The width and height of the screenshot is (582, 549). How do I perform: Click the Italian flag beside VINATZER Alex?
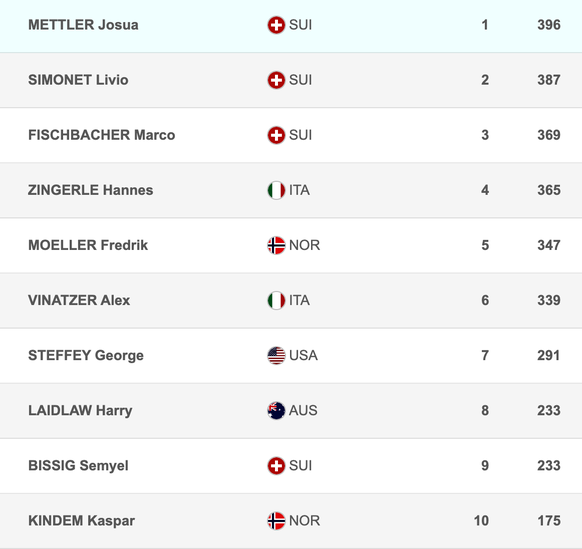coord(276,300)
